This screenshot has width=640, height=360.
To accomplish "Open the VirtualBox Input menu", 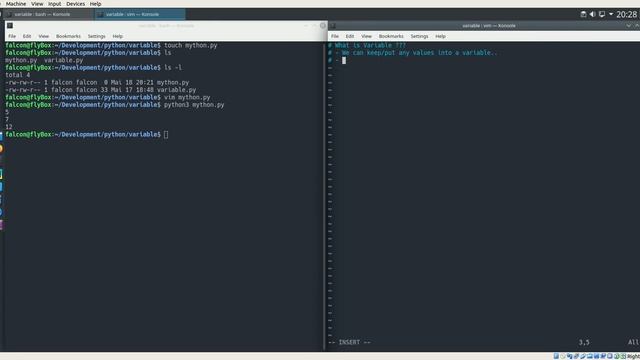I will click(x=55, y=4).
